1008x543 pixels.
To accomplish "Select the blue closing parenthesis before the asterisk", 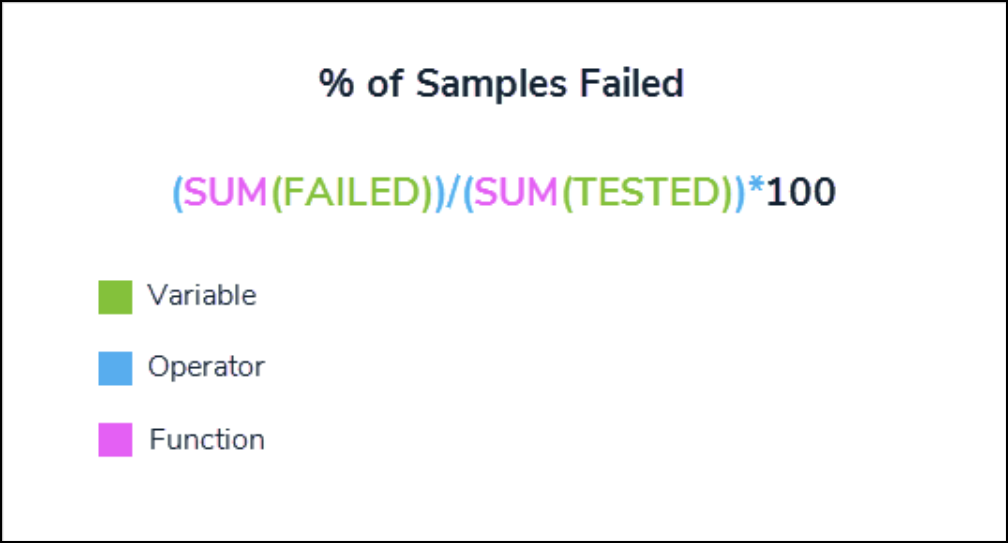I will coord(740,192).
